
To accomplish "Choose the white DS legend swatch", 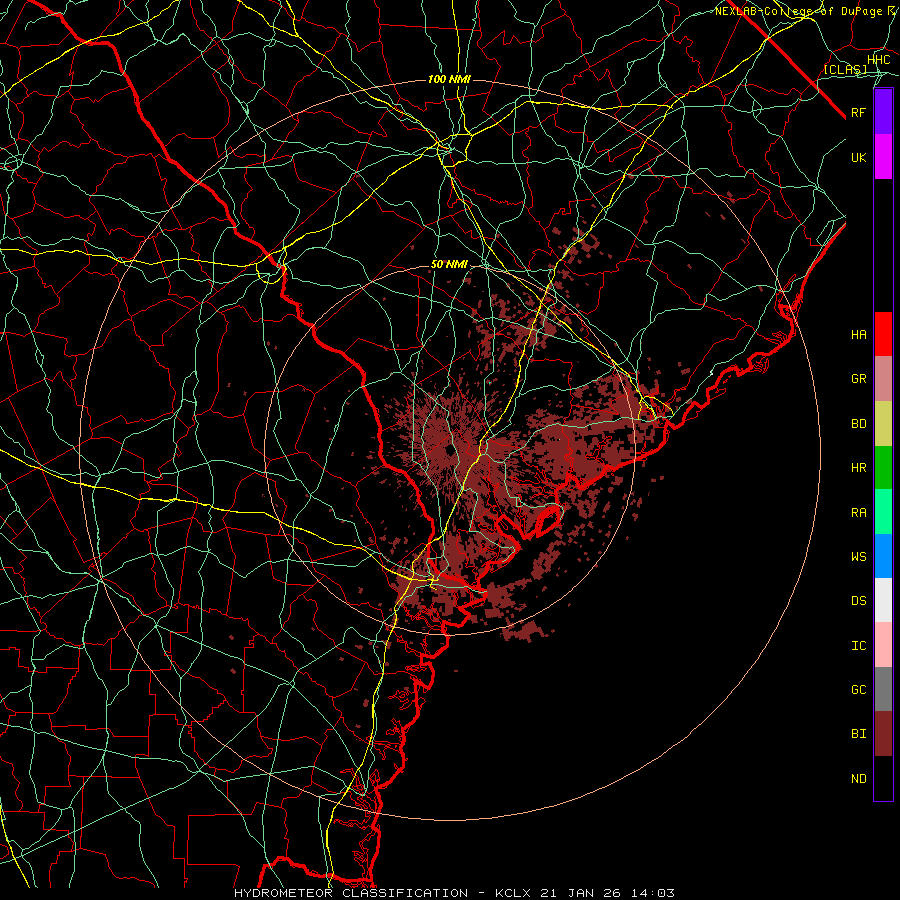I will (883, 600).
